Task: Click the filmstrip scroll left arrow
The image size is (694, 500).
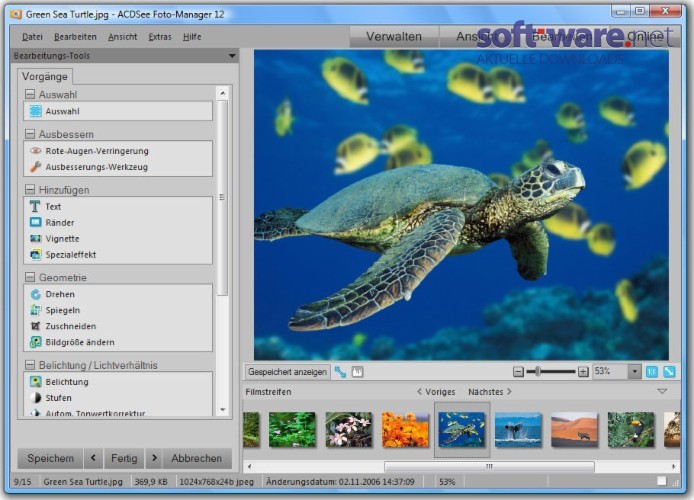Action: (x=250, y=466)
